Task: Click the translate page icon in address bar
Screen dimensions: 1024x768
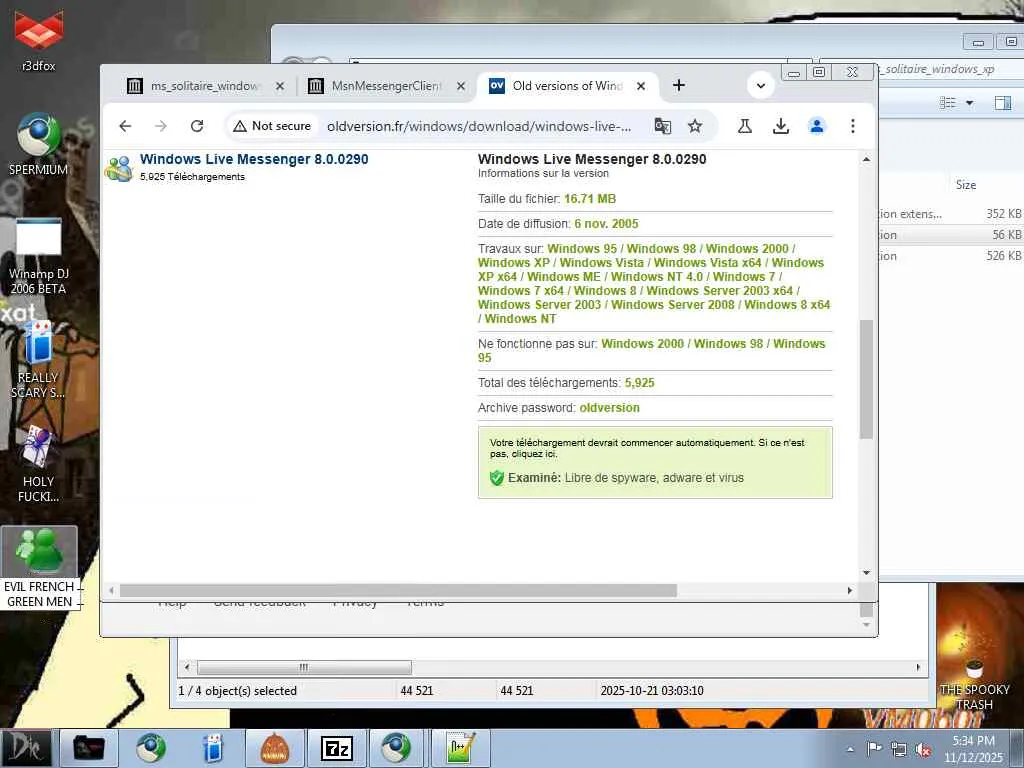Action: pyautogui.click(x=662, y=126)
